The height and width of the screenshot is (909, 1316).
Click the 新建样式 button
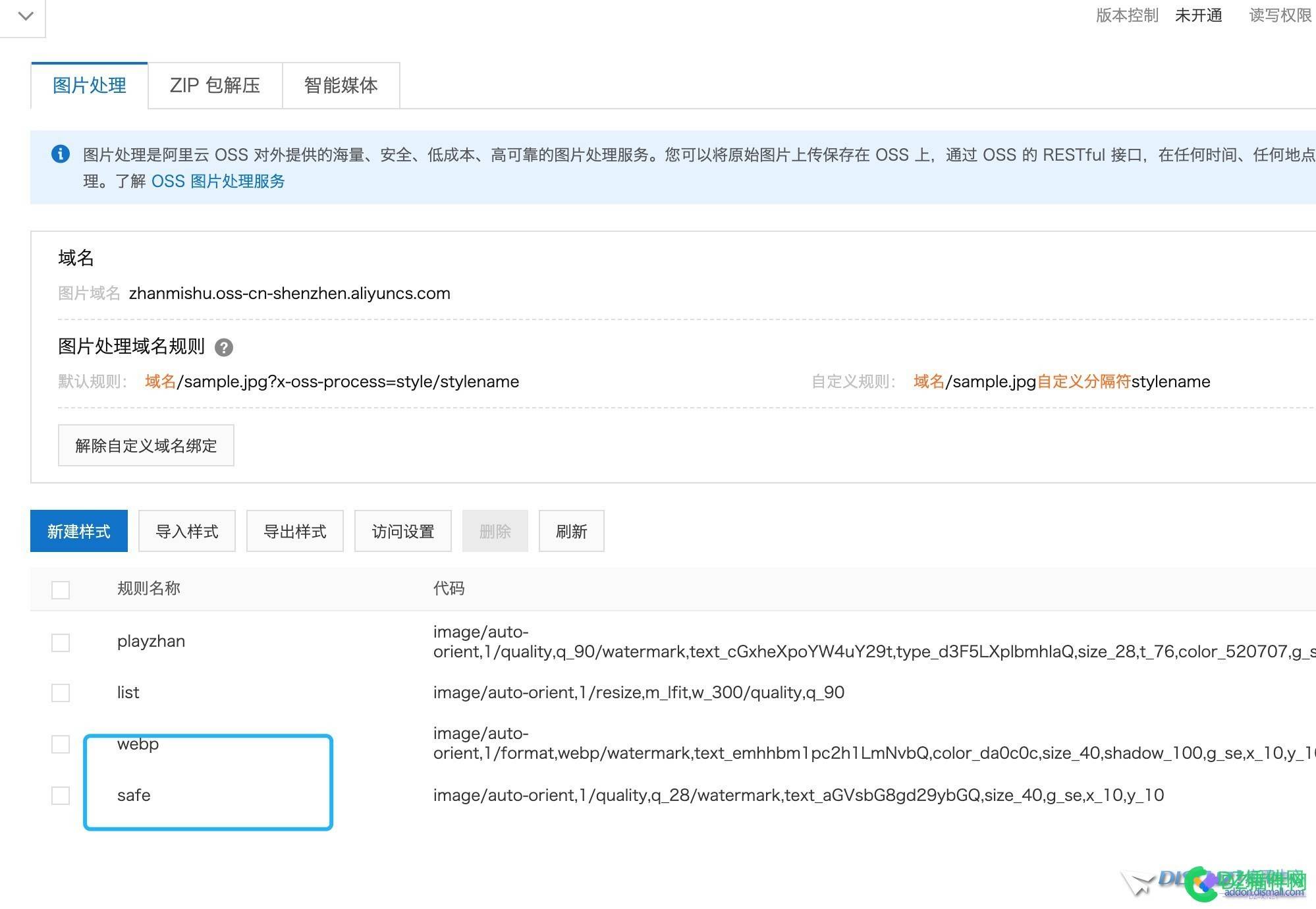pyautogui.click(x=78, y=531)
